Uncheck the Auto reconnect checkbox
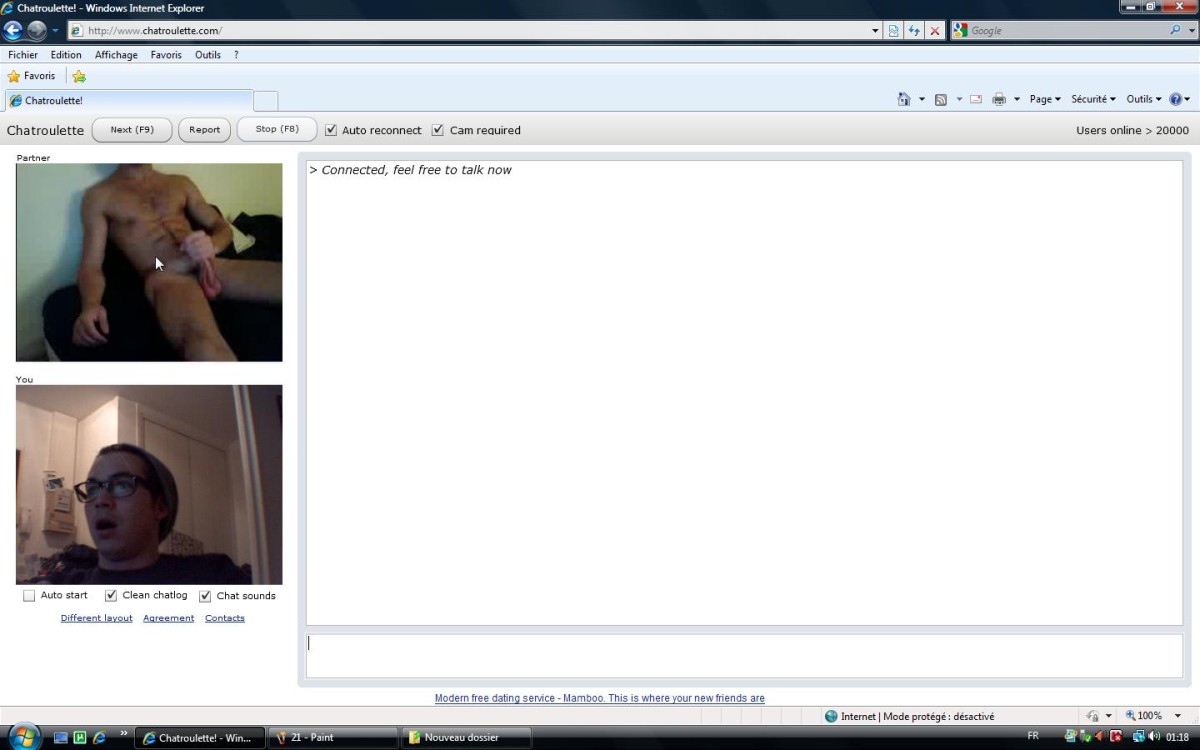Image resolution: width=1200 pixels, height=750 pixels. pyautogui.click(x=331, y=130)
